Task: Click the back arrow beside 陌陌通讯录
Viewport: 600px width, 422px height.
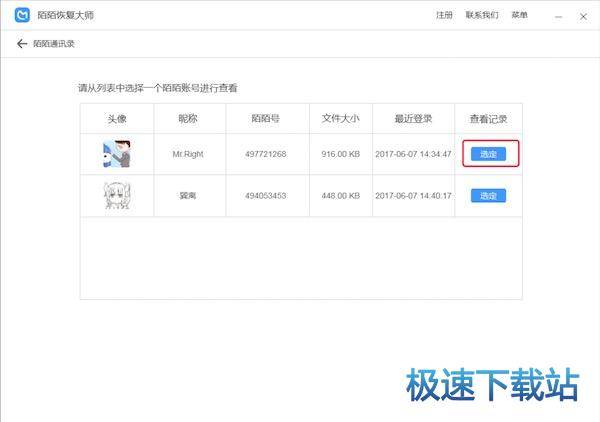Action: point(22,44)
